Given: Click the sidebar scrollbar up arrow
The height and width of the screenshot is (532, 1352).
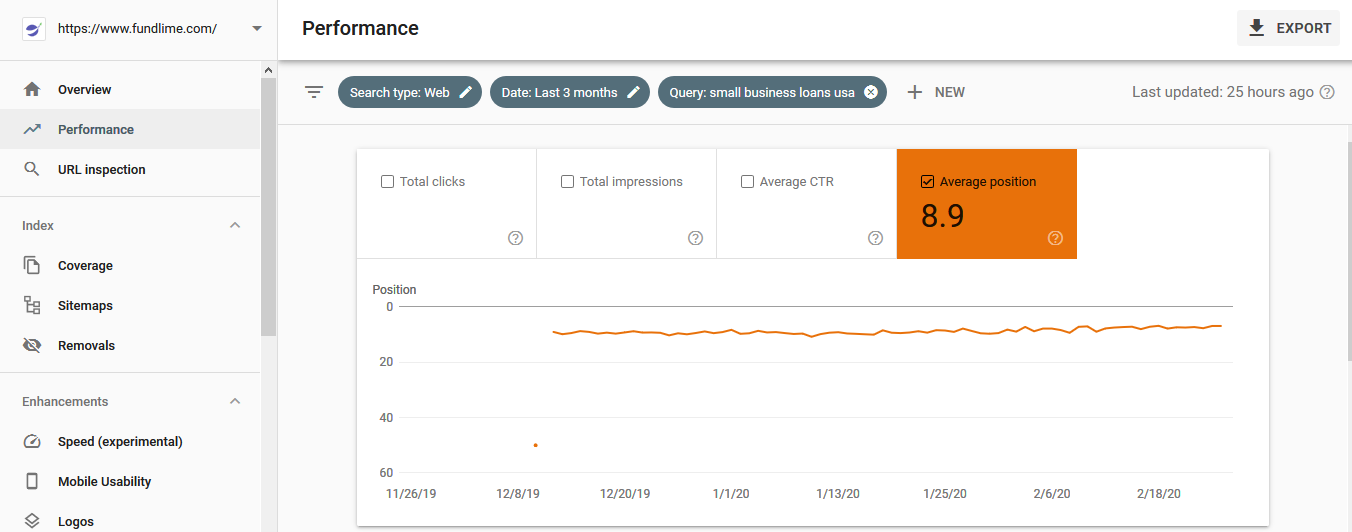Looking at the screenshot, I should pyautogui.click(x=268, y=70).
